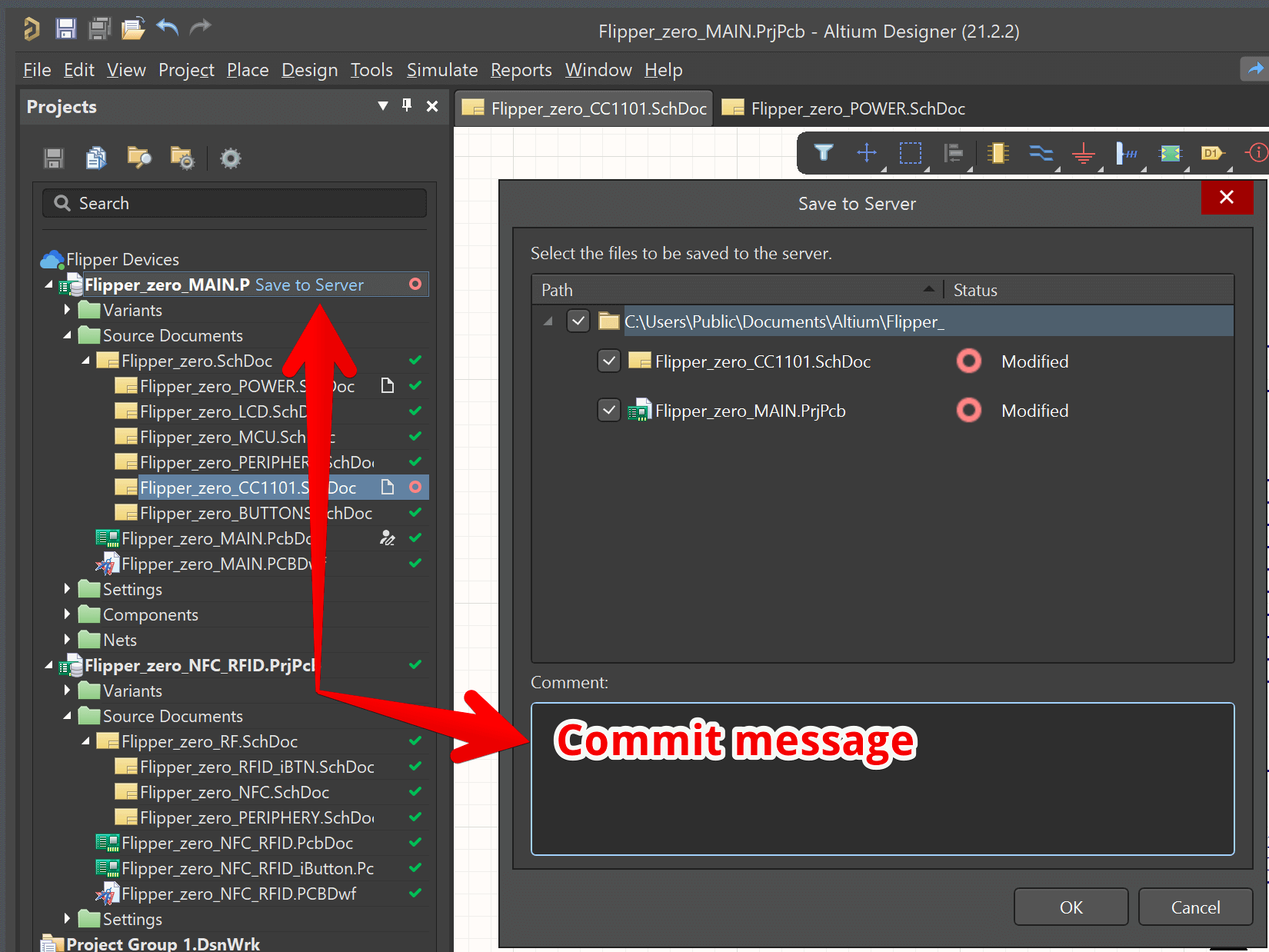Open the Reports menu
Screen dimensions: 1269x952
[521, 70]
